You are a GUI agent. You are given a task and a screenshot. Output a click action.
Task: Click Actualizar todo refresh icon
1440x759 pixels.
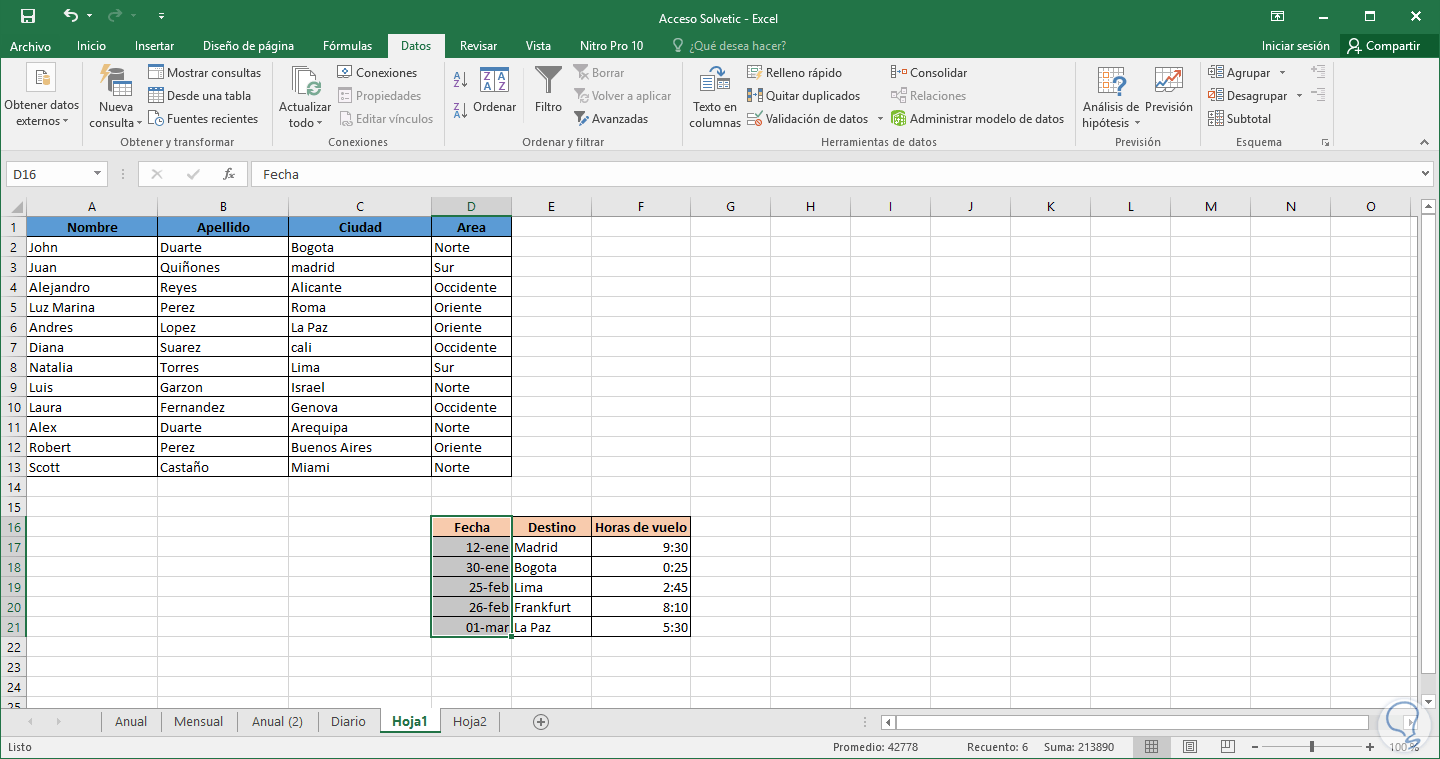coord(304,96)
